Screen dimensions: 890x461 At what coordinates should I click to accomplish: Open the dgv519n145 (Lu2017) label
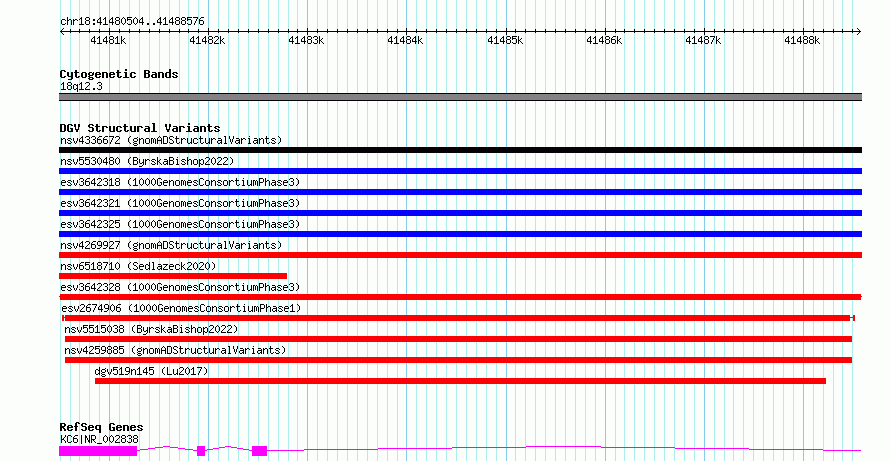click(x=152, y=371)
